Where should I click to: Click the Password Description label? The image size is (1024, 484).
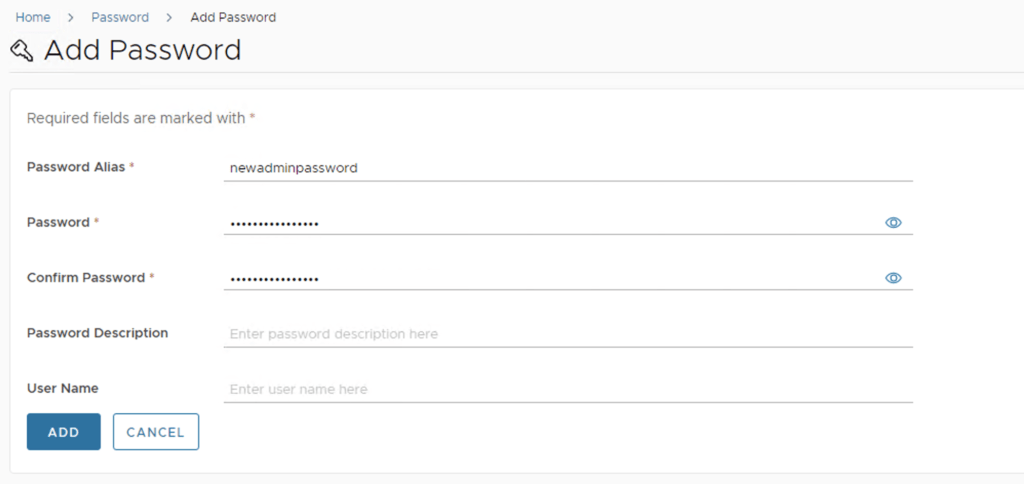pos(97,333)
